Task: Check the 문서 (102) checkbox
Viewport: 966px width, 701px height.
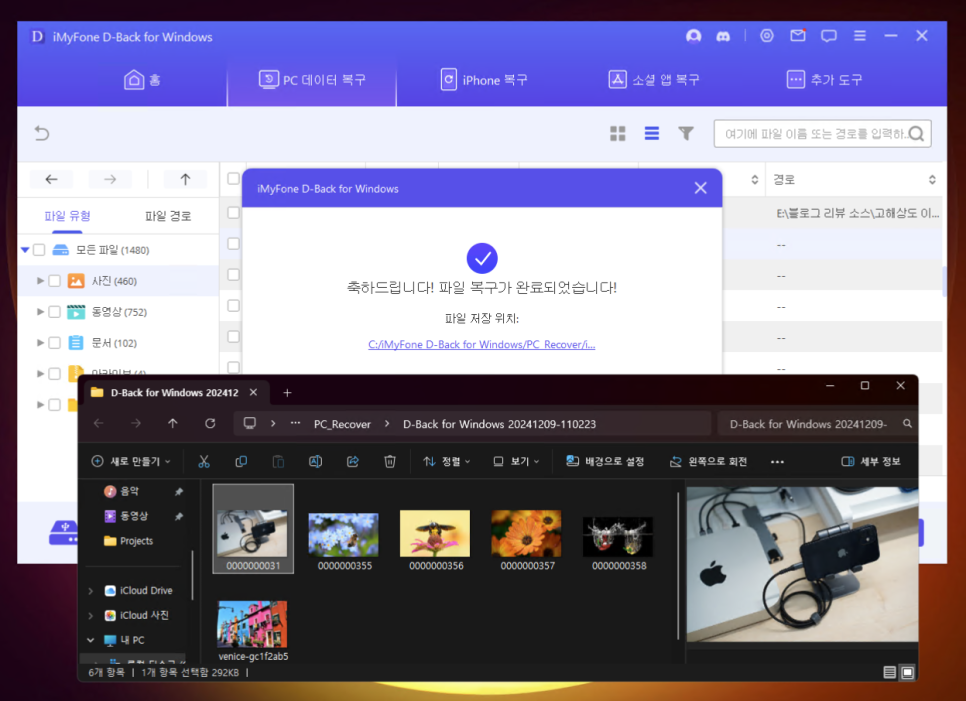Action: (55, 342)
